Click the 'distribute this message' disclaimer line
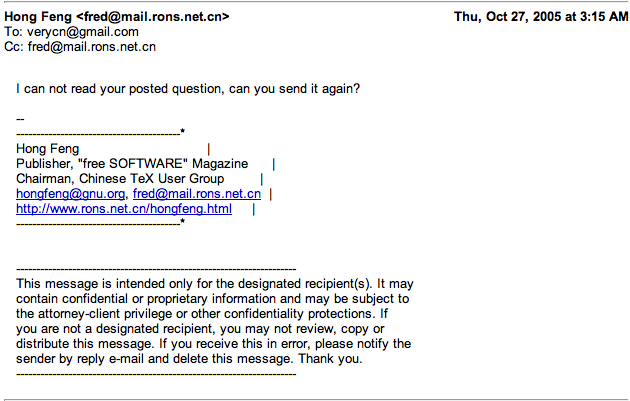 click(213, 344)
